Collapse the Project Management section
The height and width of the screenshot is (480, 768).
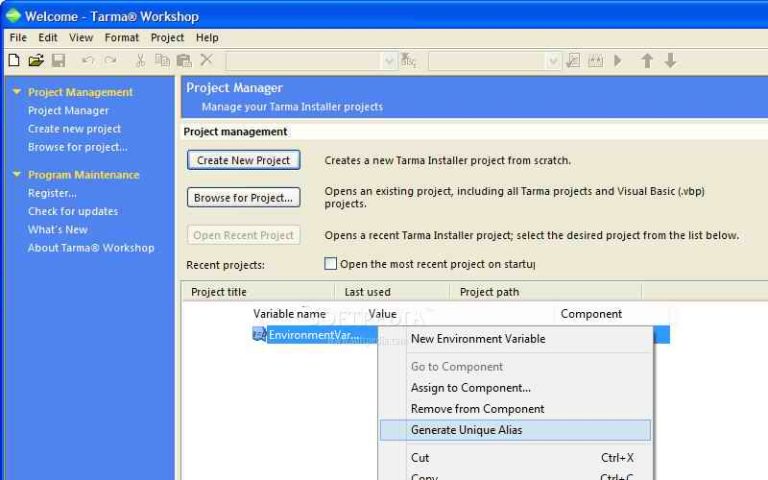point(16,92)
